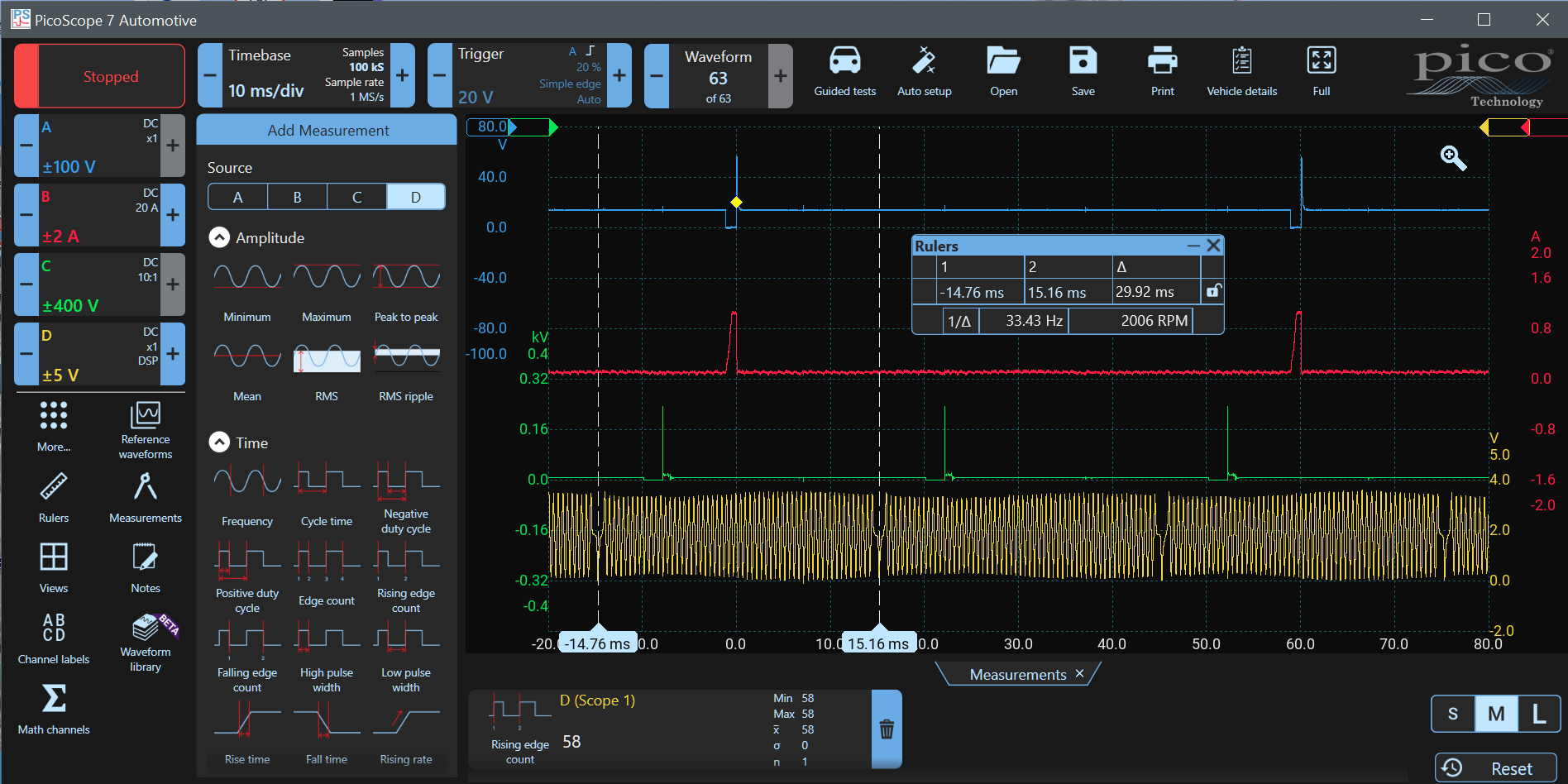Open Channel labels
The height and width of the screenshot is (784, 1568).
[54, 638]
